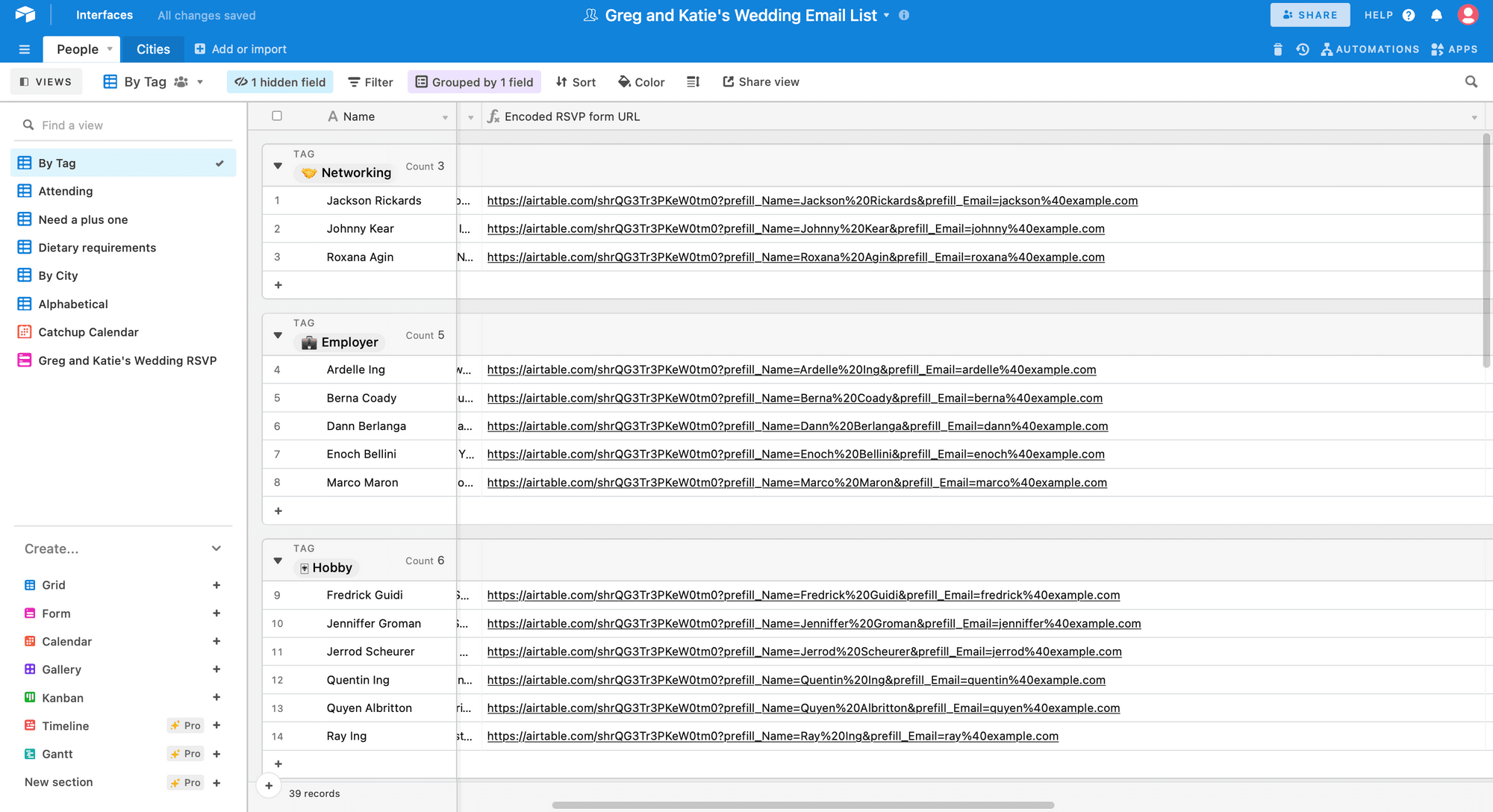Open the notifications bell

1436,16
